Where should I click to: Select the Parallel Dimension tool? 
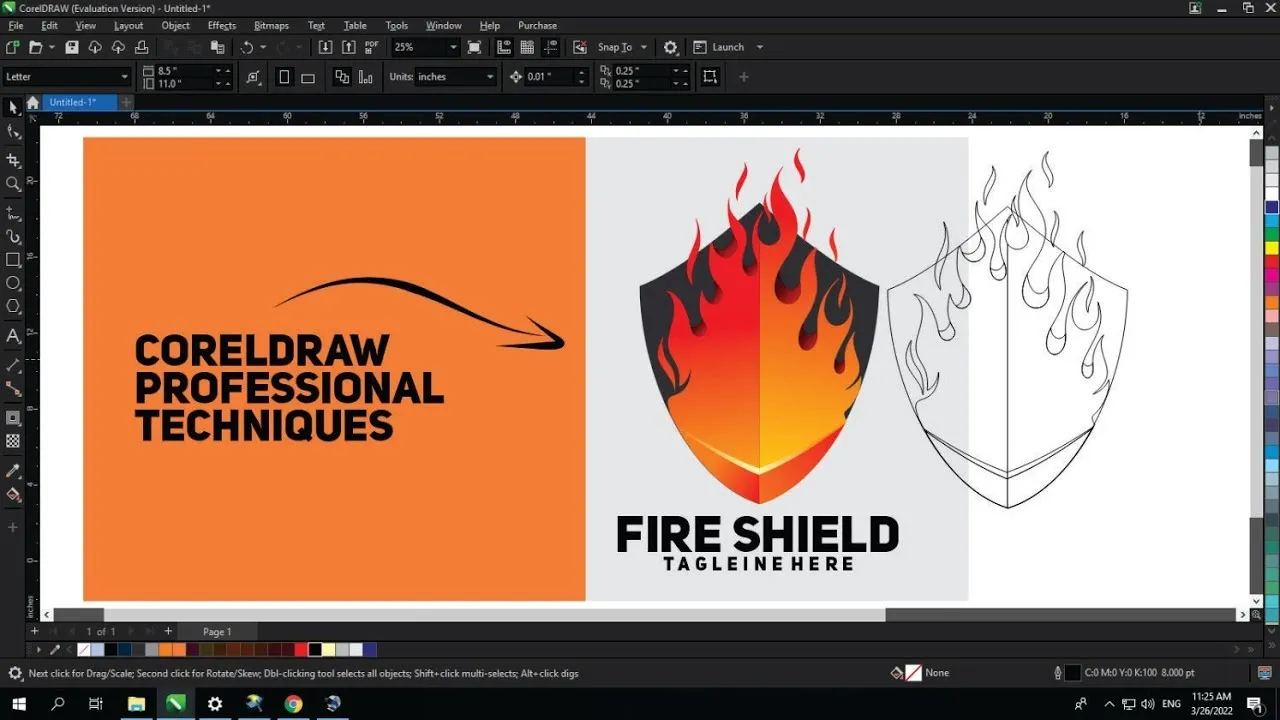tap(13, 365)
